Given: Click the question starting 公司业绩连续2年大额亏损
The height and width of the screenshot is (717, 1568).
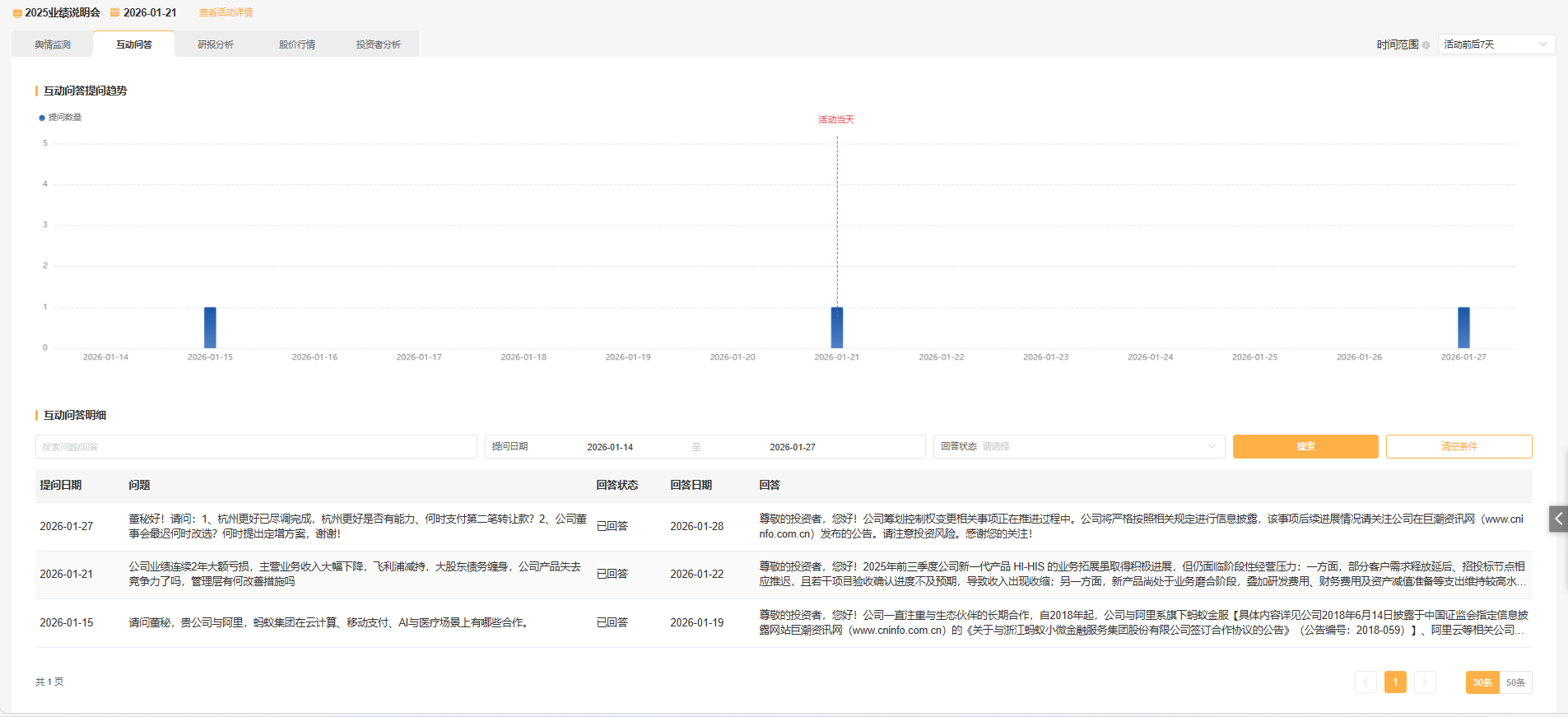Looking at the screenshot, I should pos(355,575).
